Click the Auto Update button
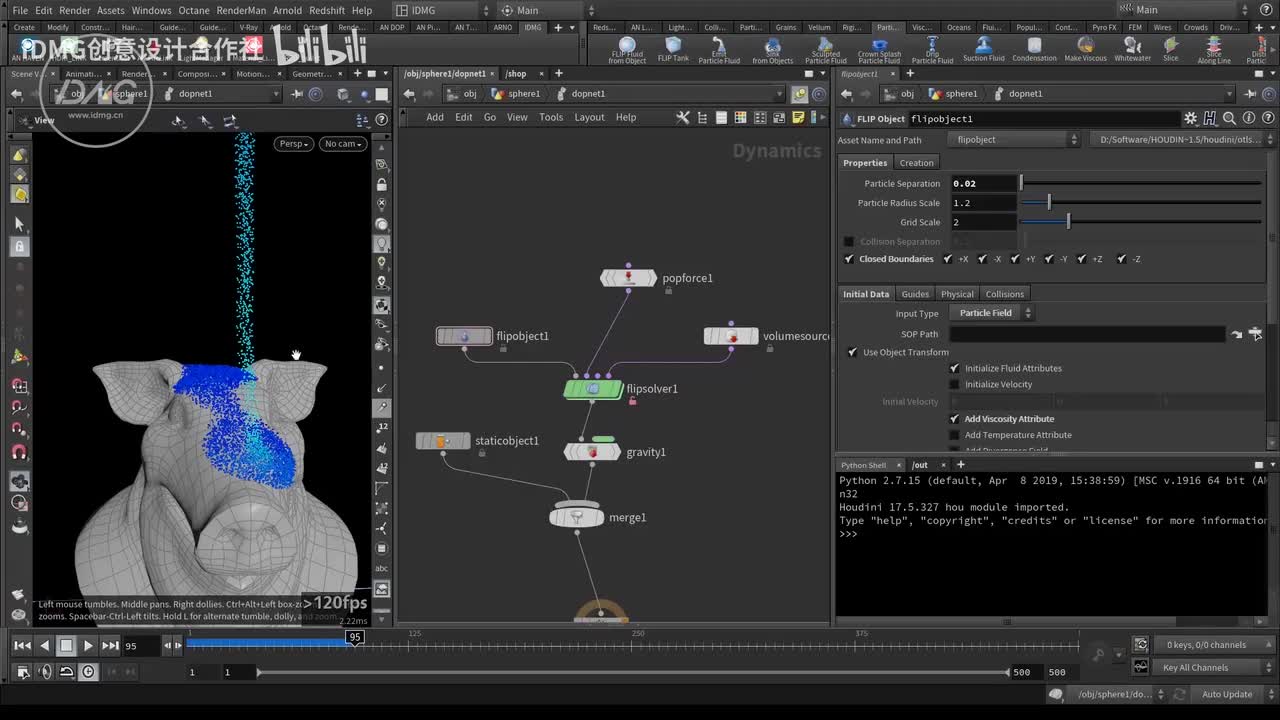Screen dimensions: 1280x720 click(1226, 694)
